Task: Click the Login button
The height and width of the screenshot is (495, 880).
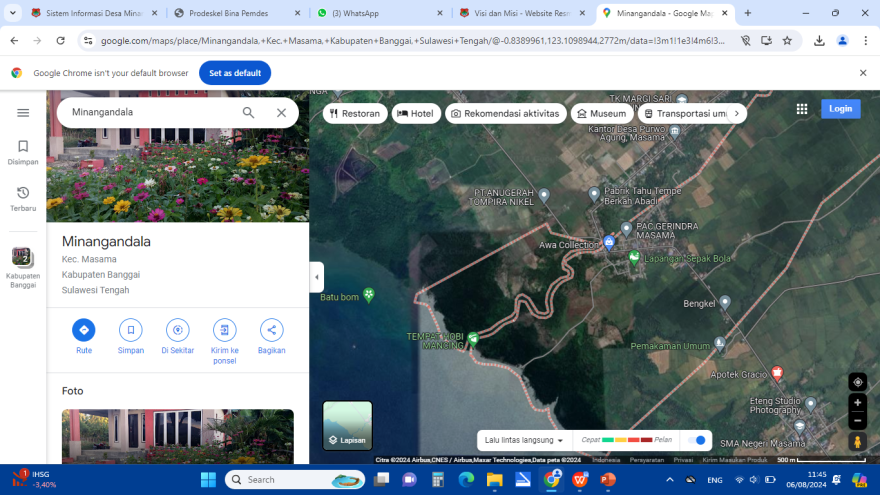Action: click(841, 109)
